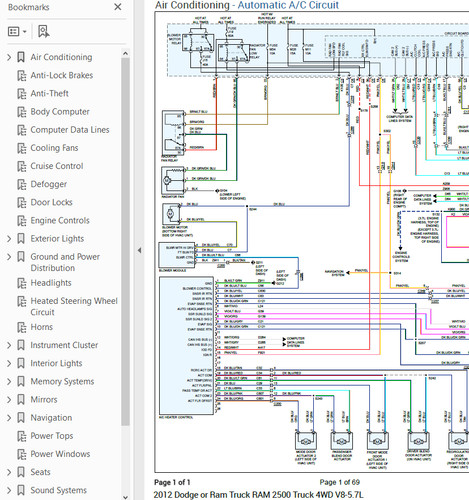Image resolution: width=469 pixels, height=500 pixels.
Task: Click the Power Windows bookmark icon
Action: pos(22,454)
